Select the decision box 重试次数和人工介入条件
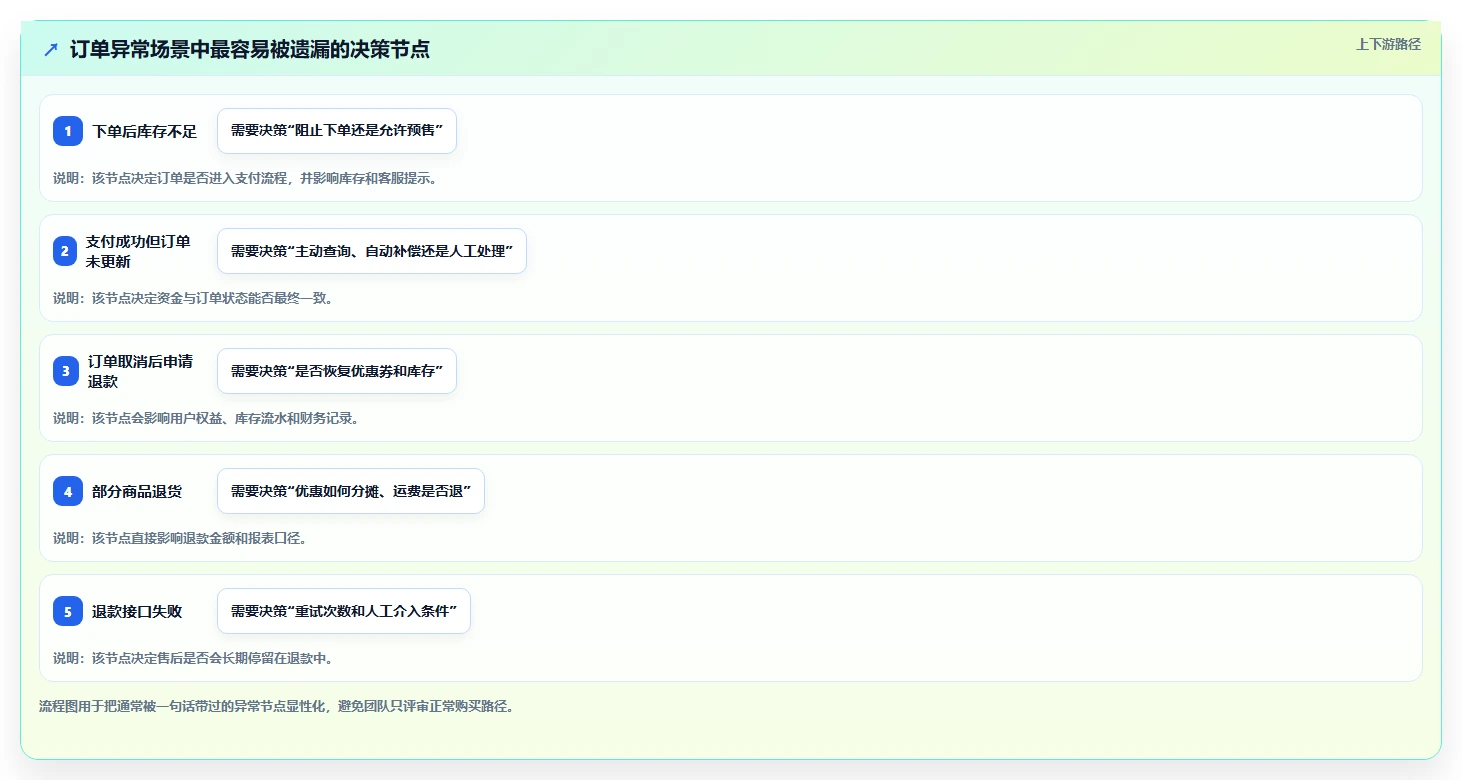Screen dimensions: 1462x780 coord(344,611)
